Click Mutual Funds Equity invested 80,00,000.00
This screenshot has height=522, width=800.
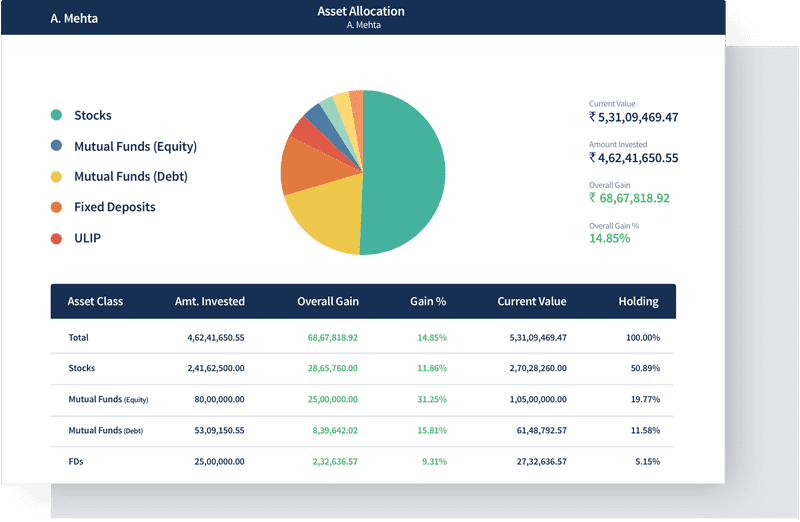219,399
